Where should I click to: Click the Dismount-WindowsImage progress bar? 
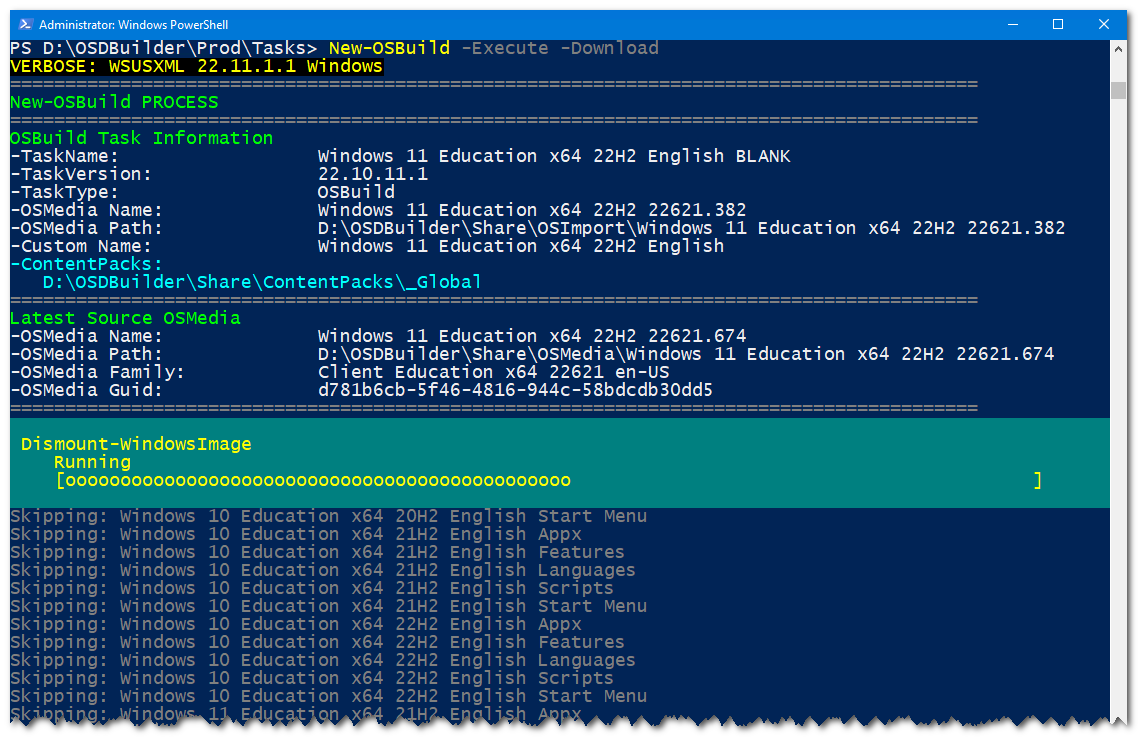click(549, 480)
